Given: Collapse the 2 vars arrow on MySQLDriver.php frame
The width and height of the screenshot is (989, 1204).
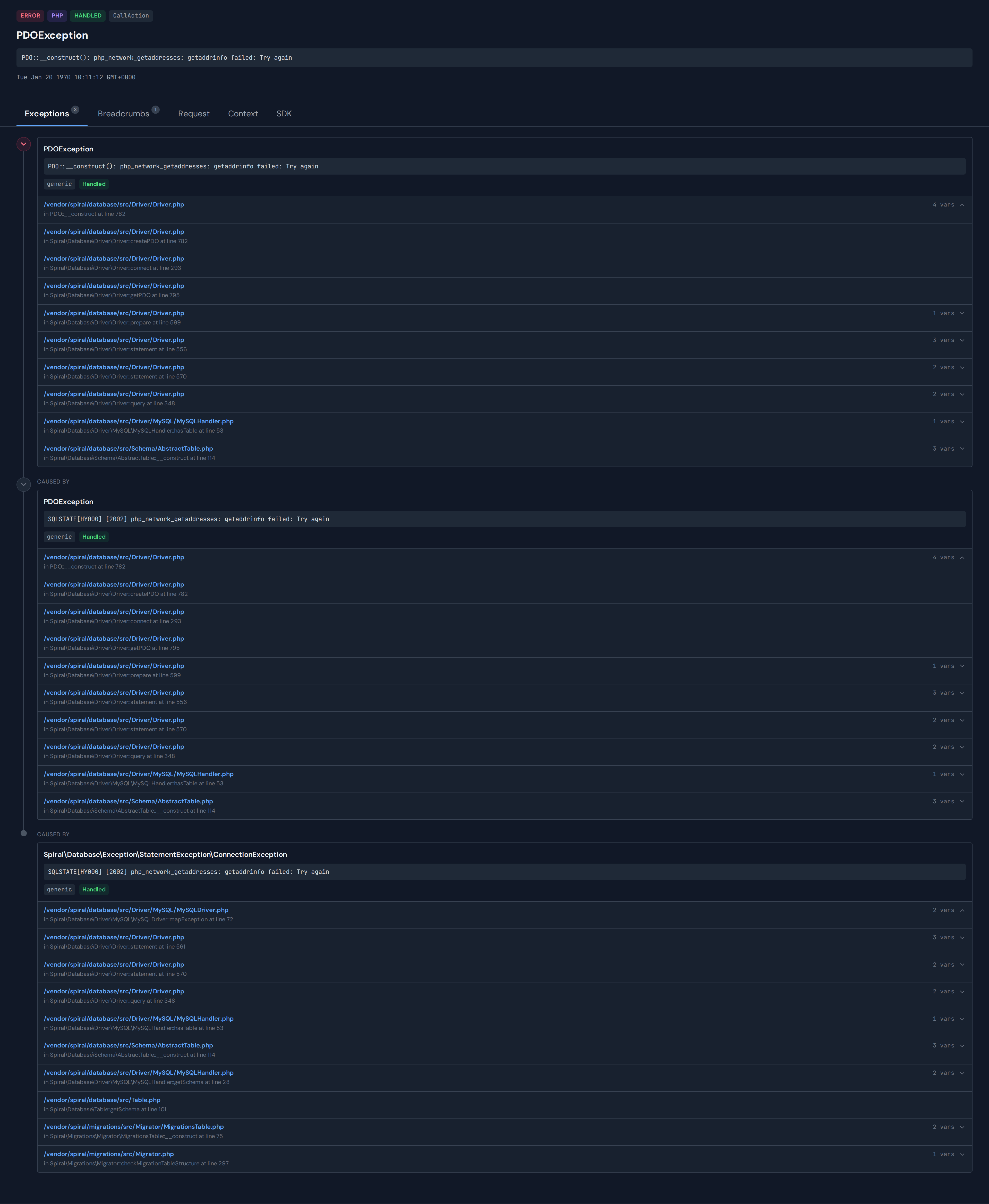Looking at the screenshot, I should pos(962,910).
